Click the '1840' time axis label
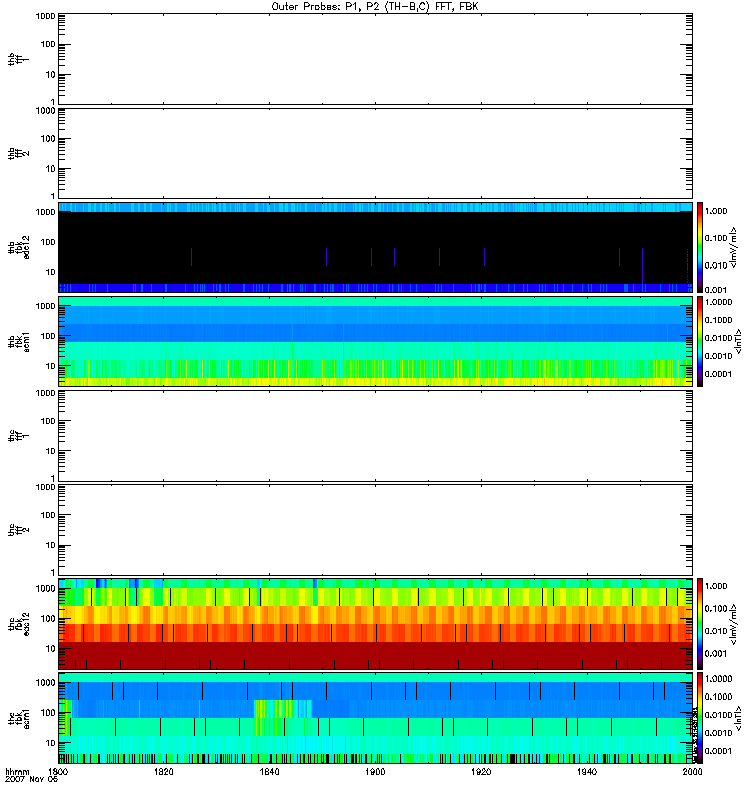Screen dimensions: 750x800 269,771
